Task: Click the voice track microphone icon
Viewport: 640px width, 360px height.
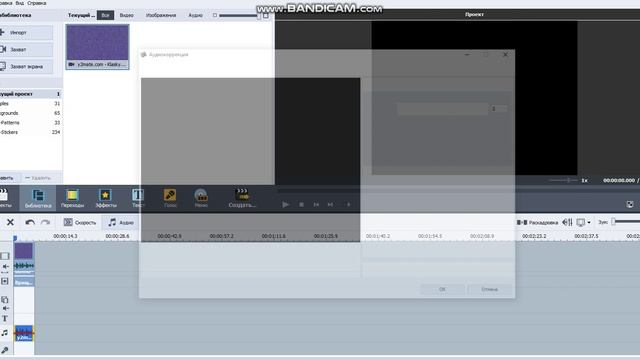Action: pyautogui.click(x=5, y=350)
